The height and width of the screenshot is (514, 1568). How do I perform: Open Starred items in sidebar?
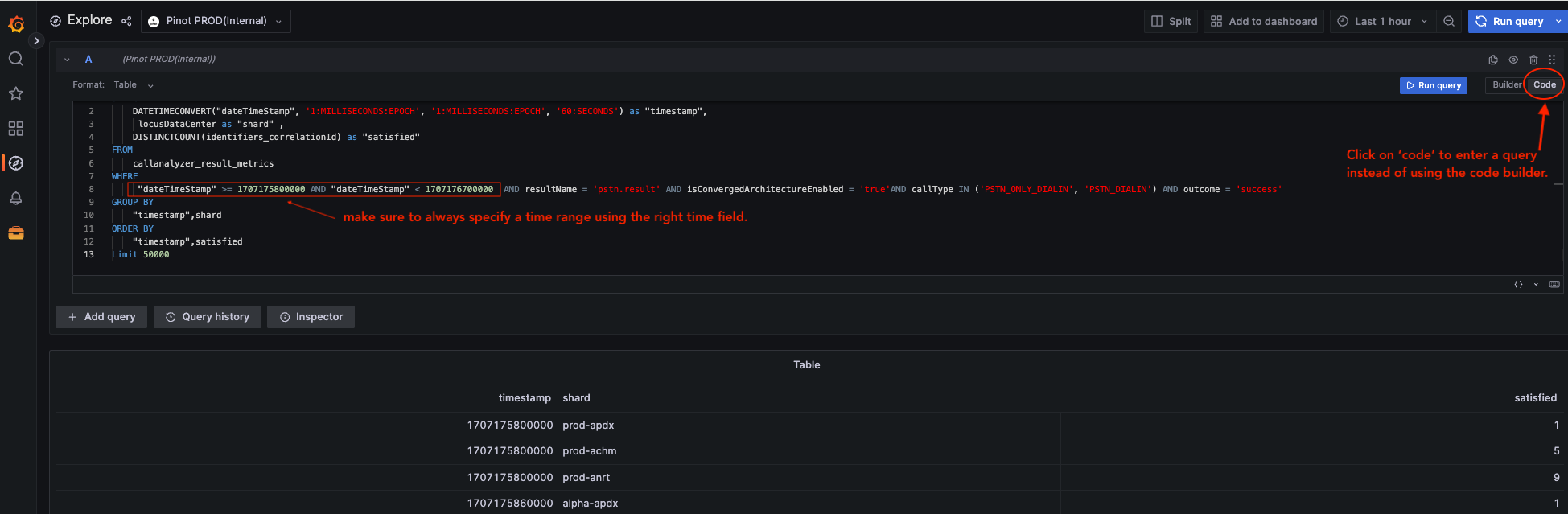coord(16,93)
